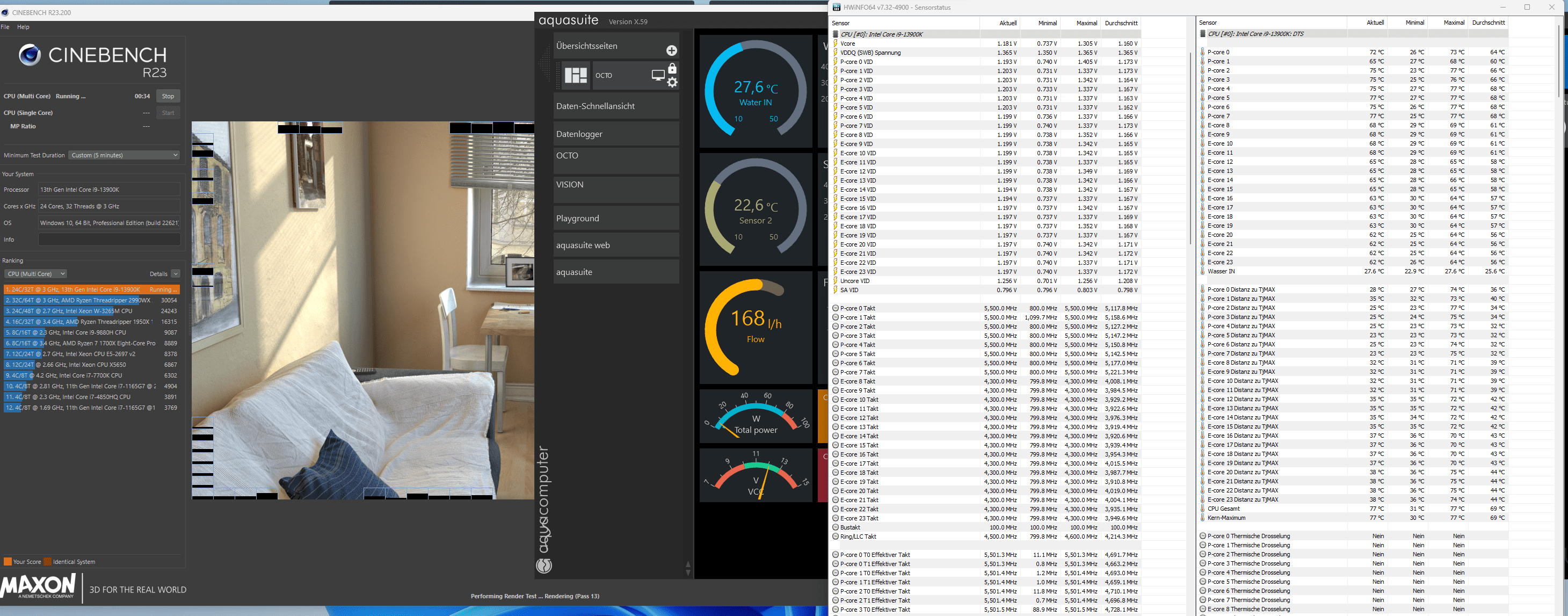The image size is (1568, 616).
Task: Expand the VISION device section
Action: pyautogui.click(x=616, y=189)
